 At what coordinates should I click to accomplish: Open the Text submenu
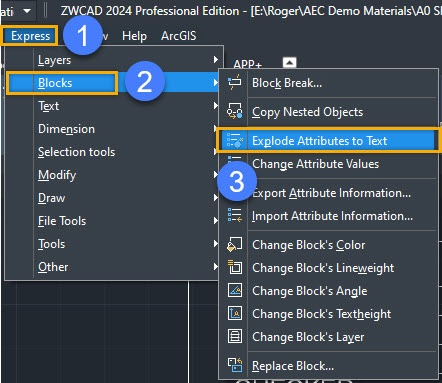[114, 106]
